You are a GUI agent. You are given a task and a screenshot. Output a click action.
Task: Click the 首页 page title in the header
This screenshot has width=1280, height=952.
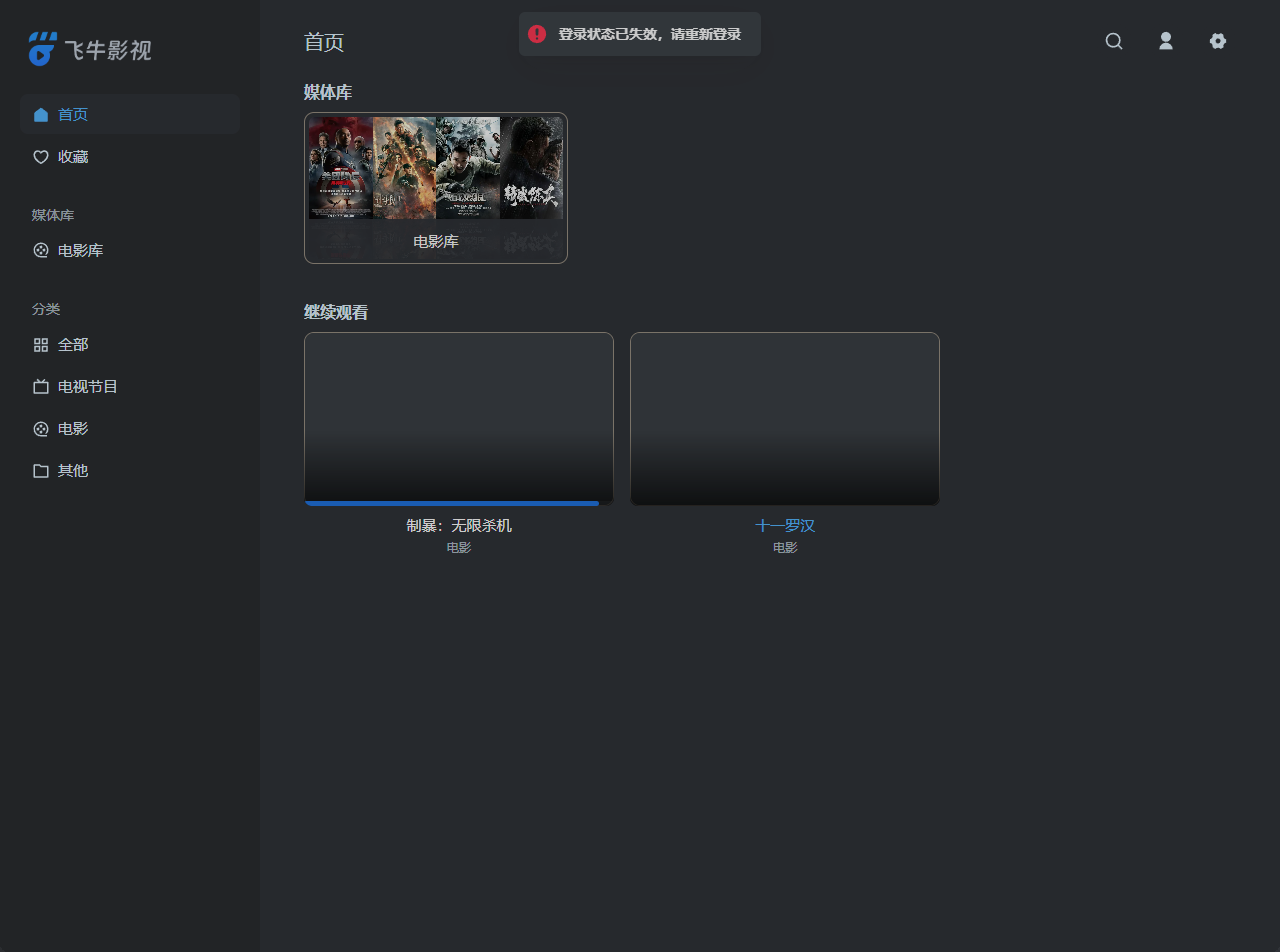point(324,42)
